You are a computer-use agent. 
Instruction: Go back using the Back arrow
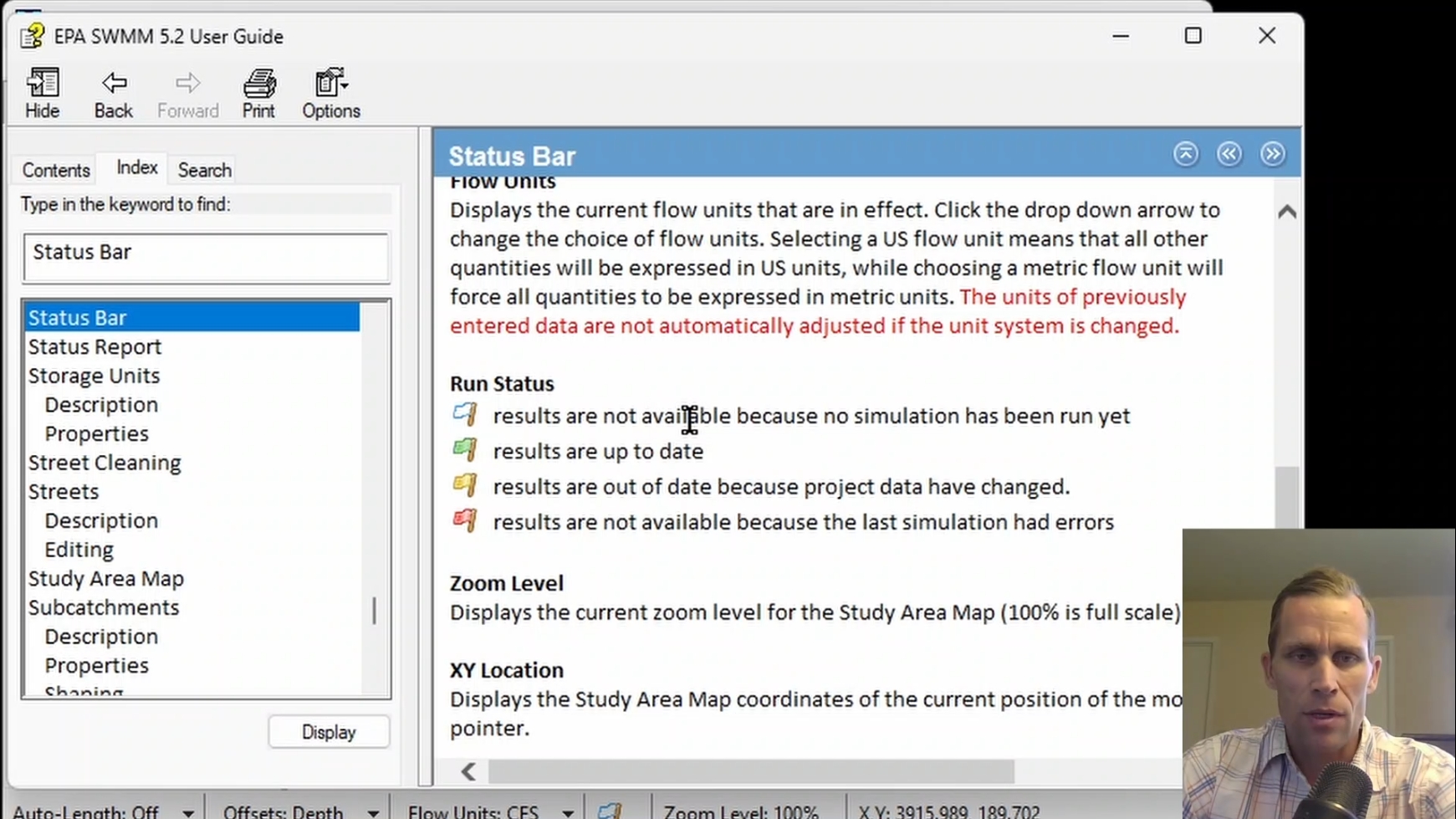click(x=113, y=92)
